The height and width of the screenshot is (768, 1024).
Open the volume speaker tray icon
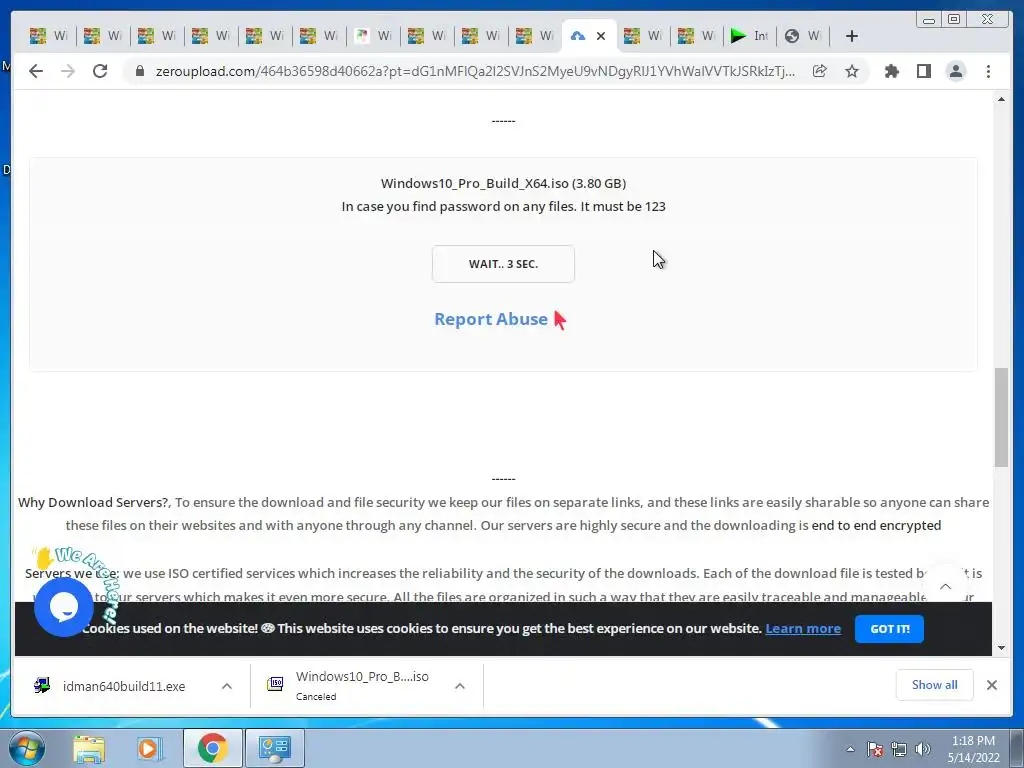923,749
